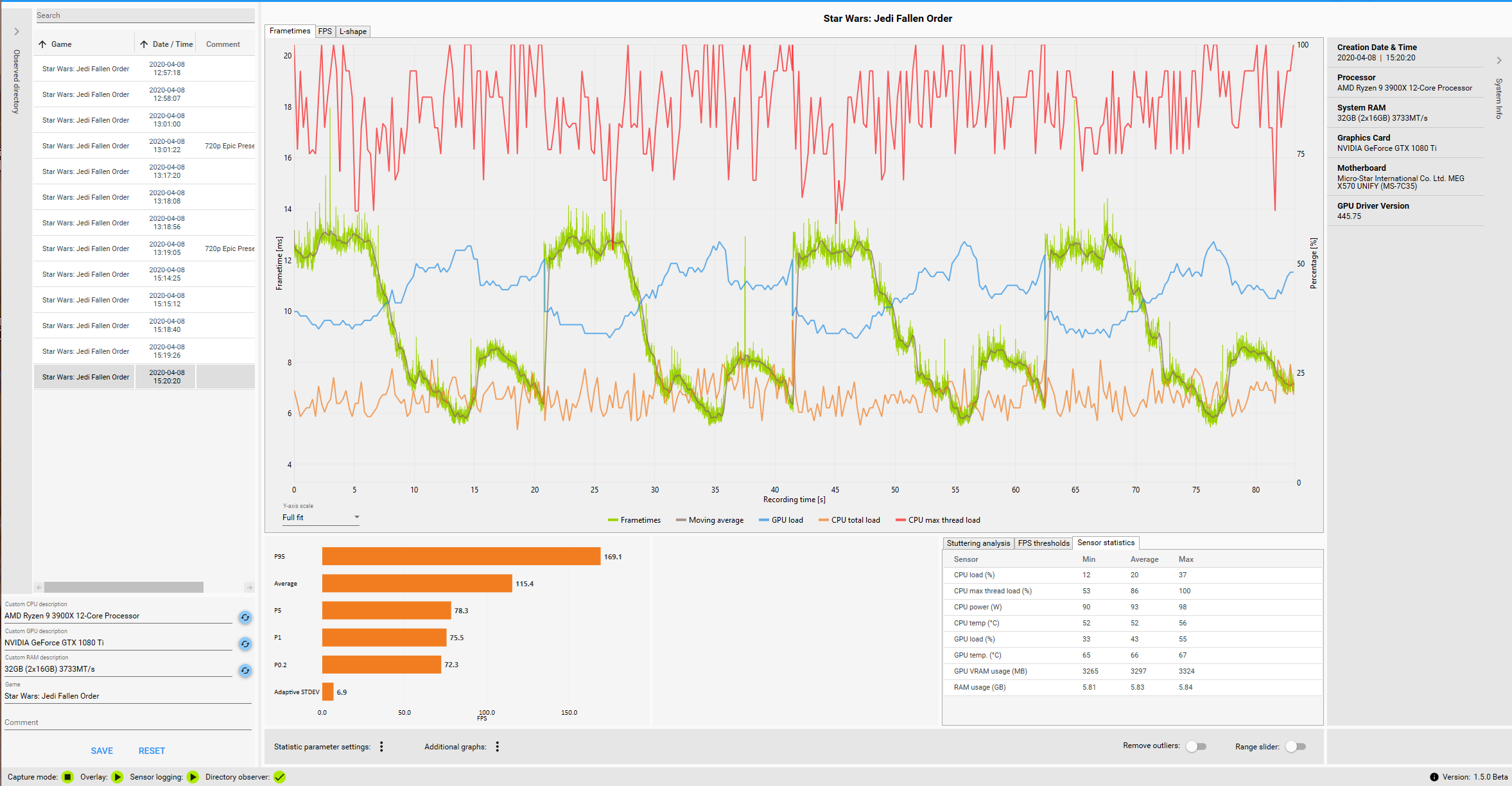Click refresh icon next to GPU description
Screen dimensions: 1512x786
click(x=245, y=643)
